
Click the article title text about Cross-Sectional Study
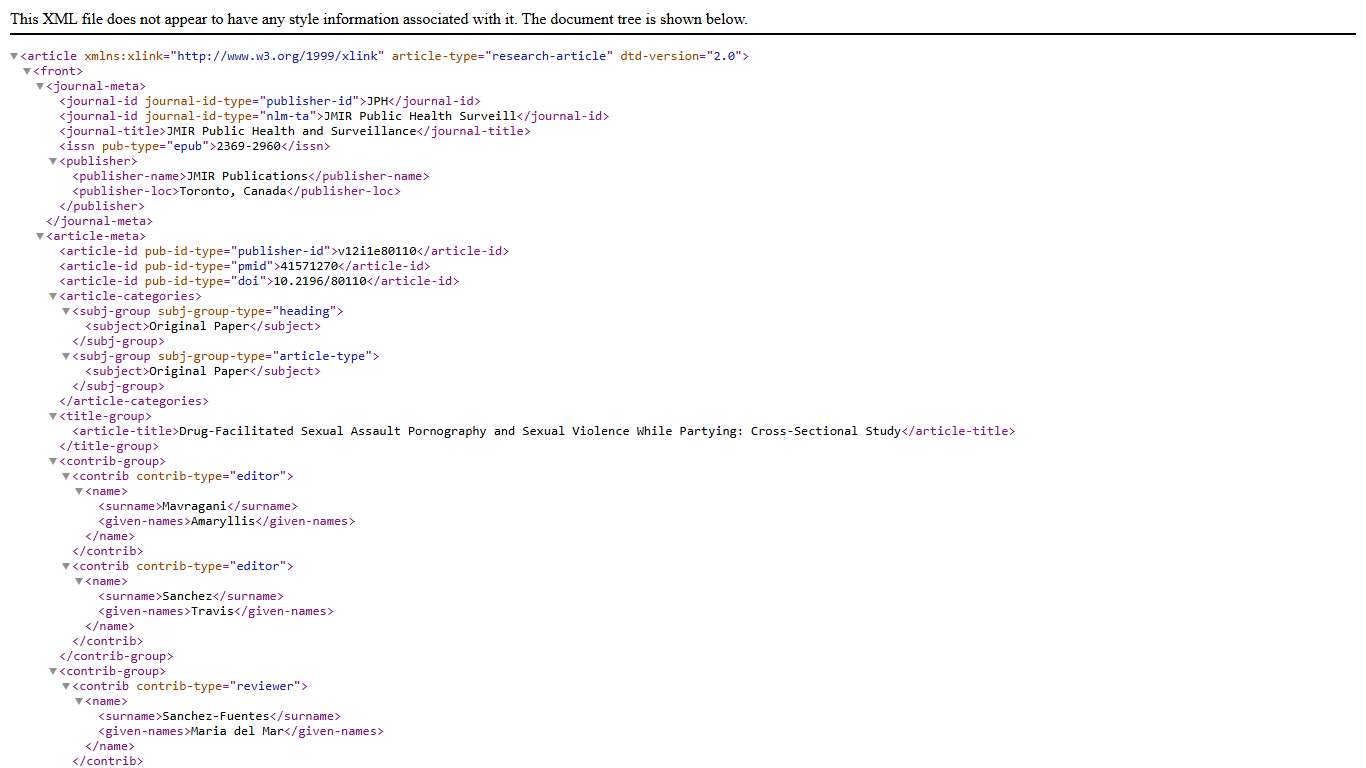point(540,431)
